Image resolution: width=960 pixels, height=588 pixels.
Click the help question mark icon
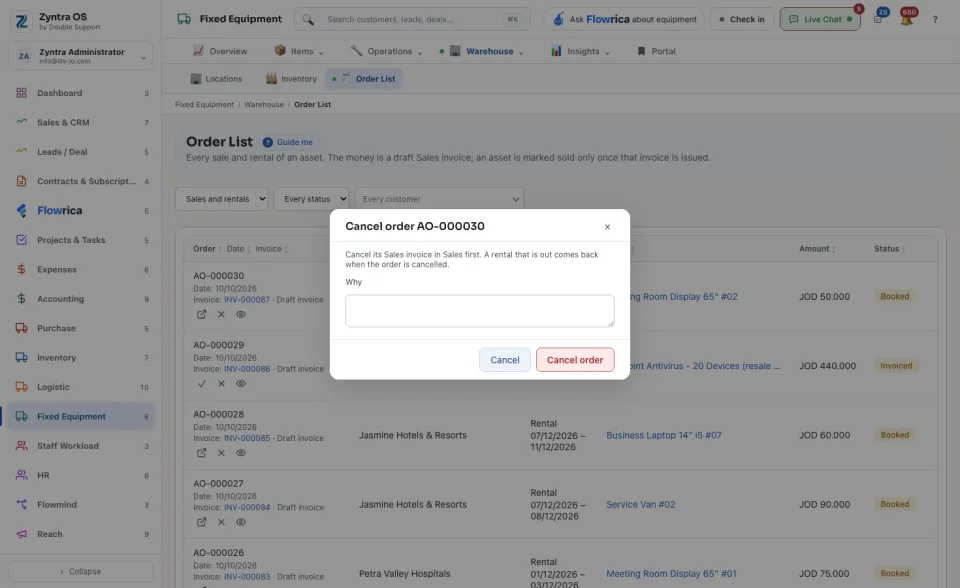coord(935,20)
